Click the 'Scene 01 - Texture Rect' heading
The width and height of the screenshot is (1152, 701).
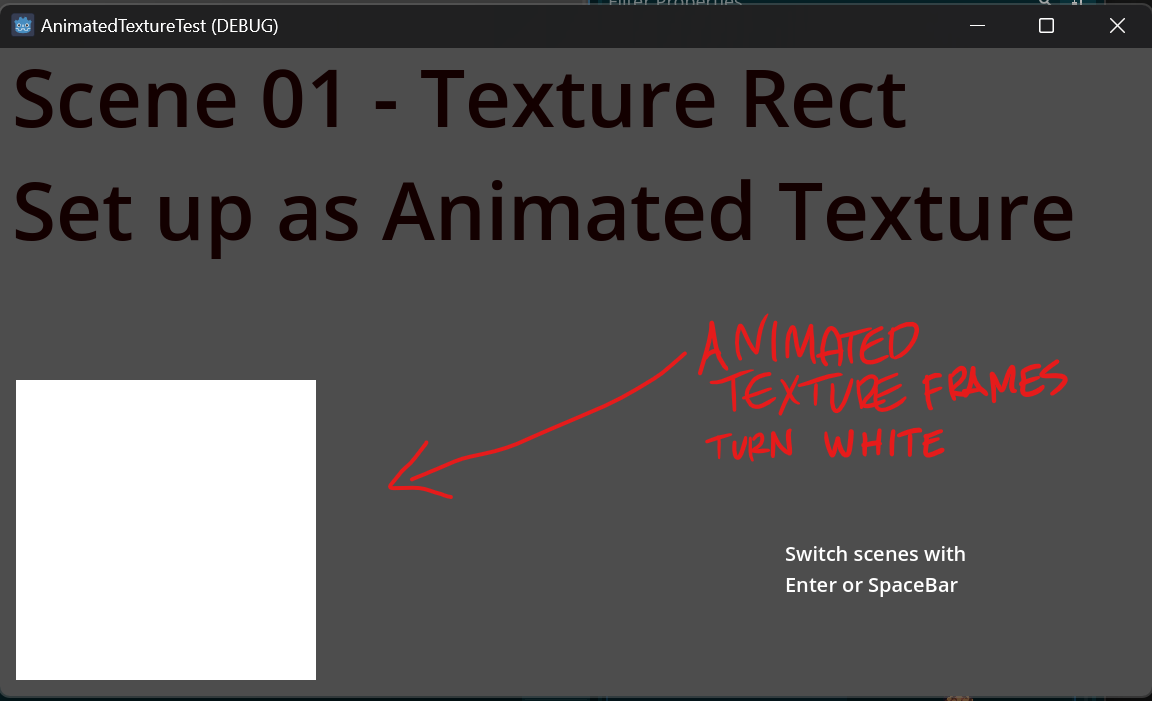[458, 97]
